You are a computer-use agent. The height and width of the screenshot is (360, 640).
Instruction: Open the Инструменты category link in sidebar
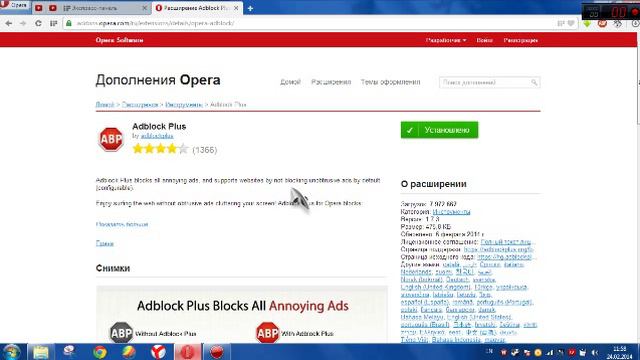tap(451, 212)
